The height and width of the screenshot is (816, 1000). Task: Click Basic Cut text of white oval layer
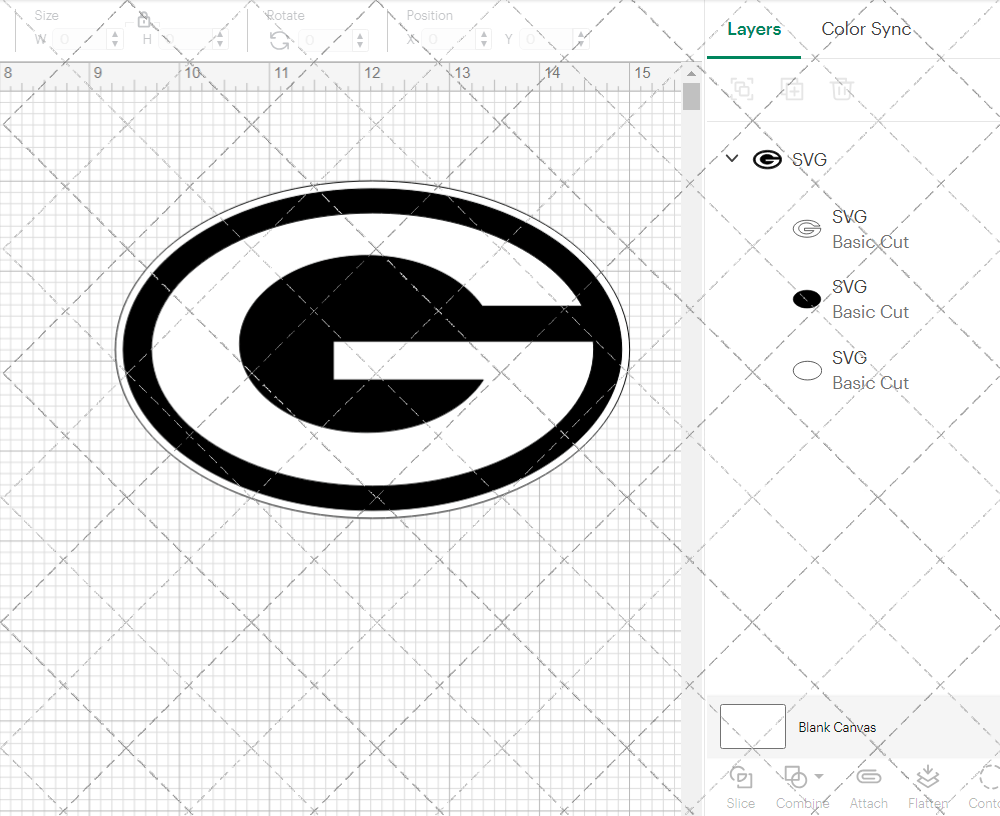tap(871, 383)
